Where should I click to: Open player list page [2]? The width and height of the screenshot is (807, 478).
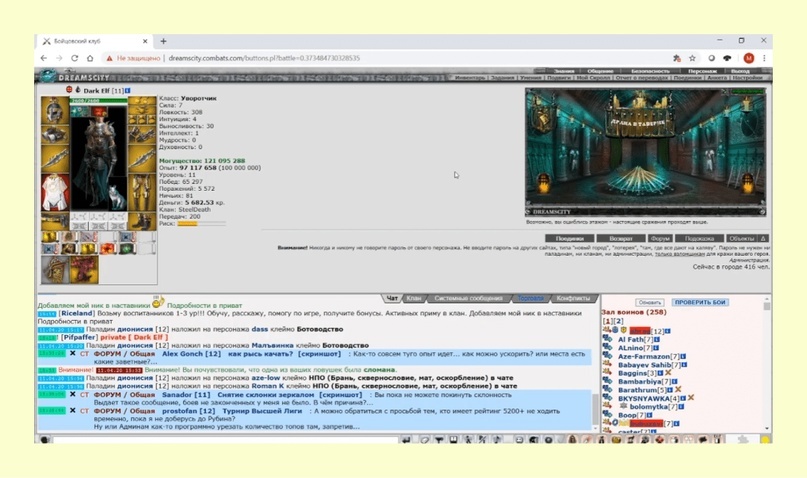coord(618,321)
